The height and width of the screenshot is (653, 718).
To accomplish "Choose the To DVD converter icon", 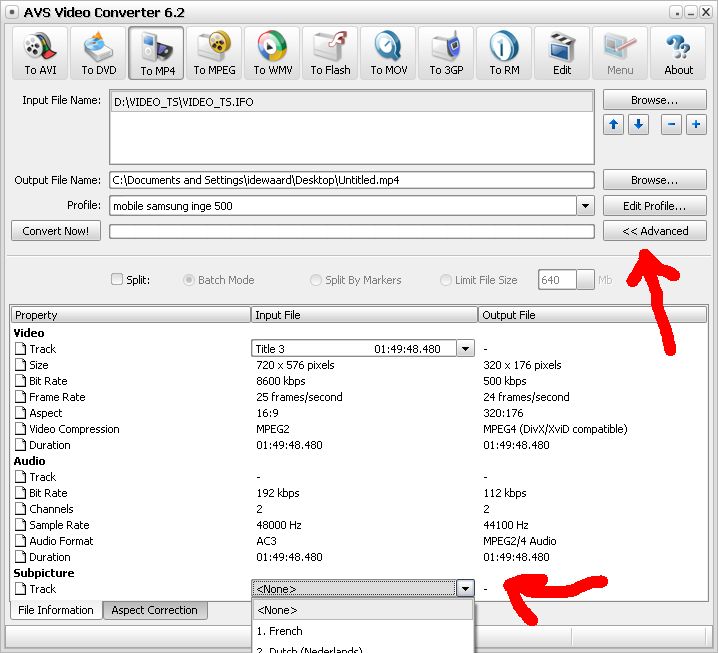I will pyautogui.click(x=98, y=53).
